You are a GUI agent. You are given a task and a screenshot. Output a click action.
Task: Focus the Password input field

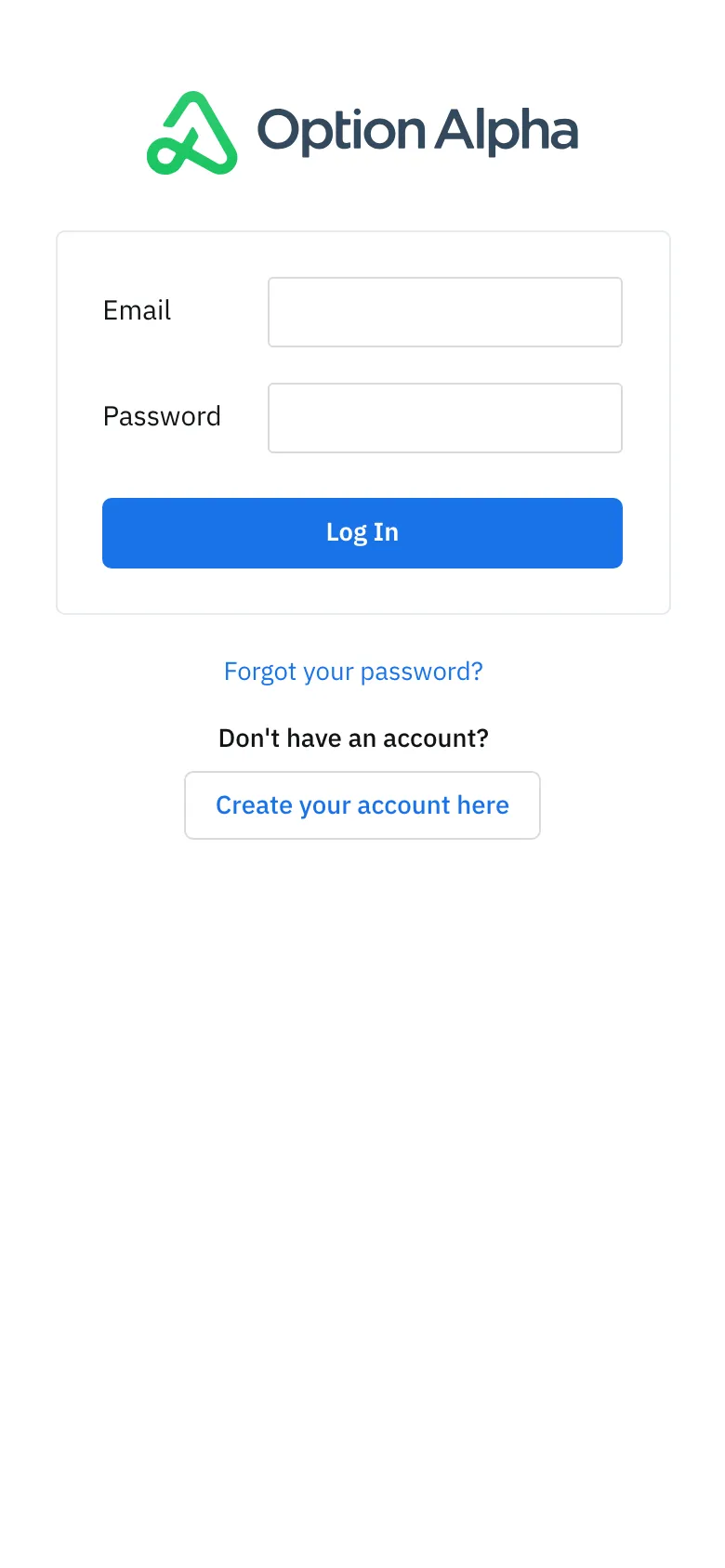pyautogui.click(x=444, y=418)
